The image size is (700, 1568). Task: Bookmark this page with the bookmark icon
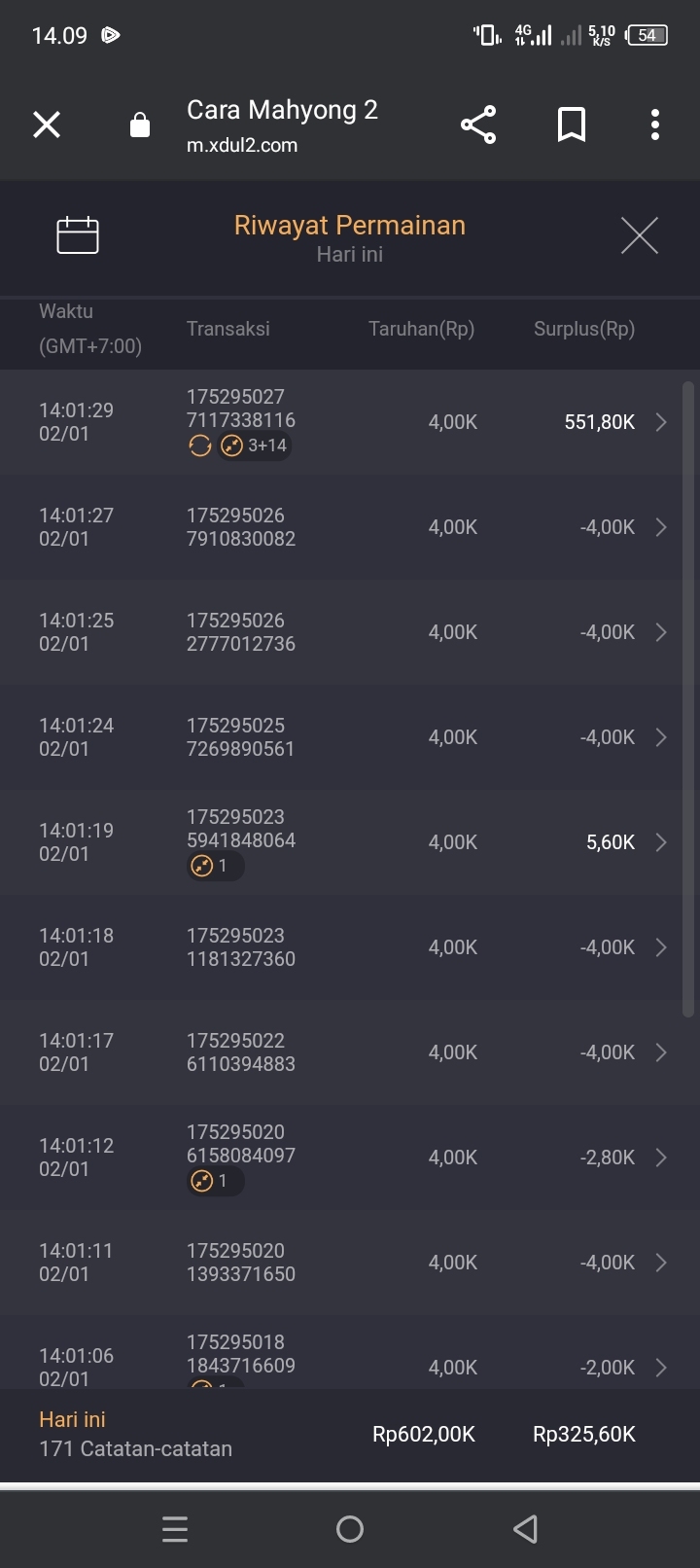(571, 125)
